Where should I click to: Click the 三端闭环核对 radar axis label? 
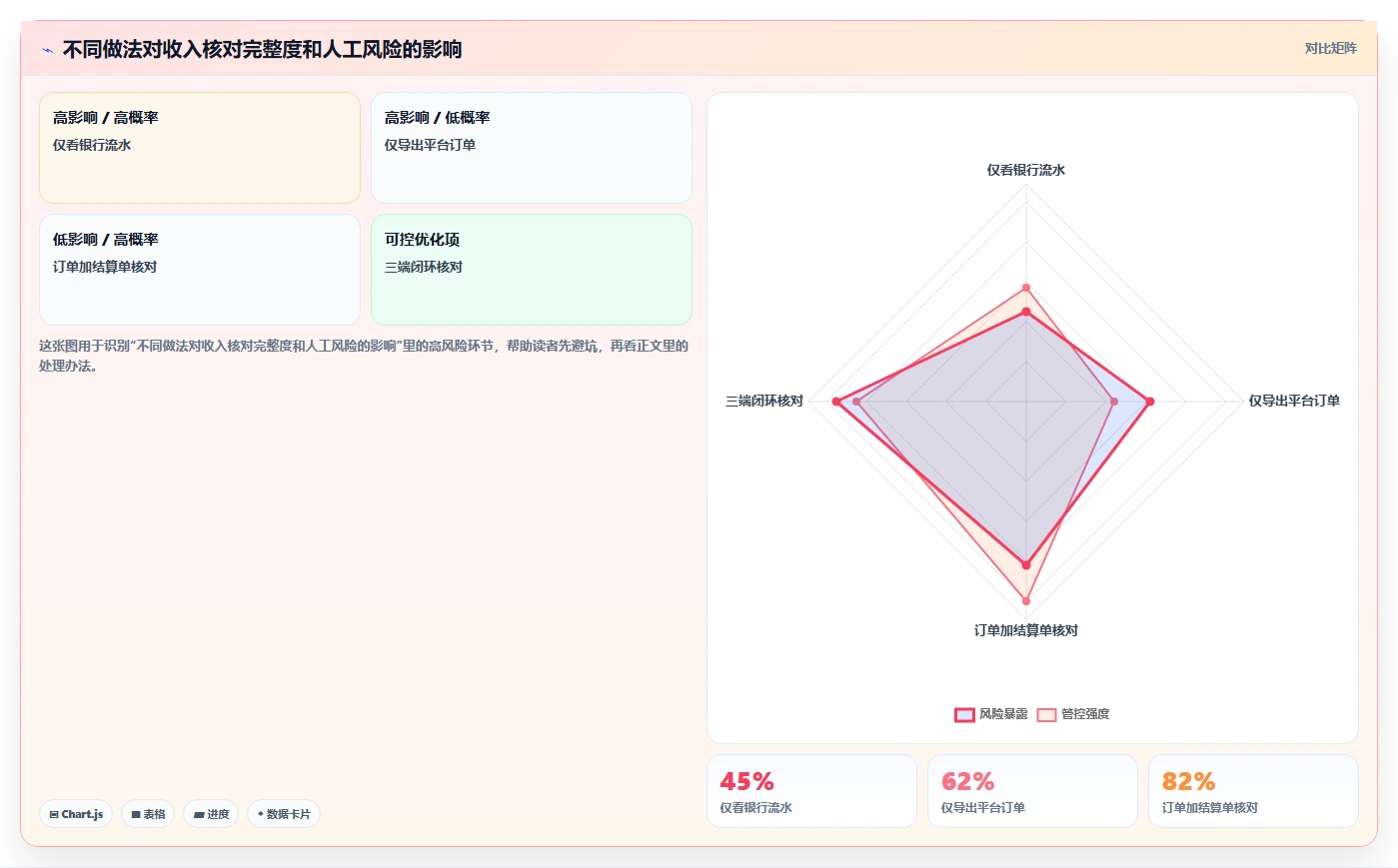764,401
